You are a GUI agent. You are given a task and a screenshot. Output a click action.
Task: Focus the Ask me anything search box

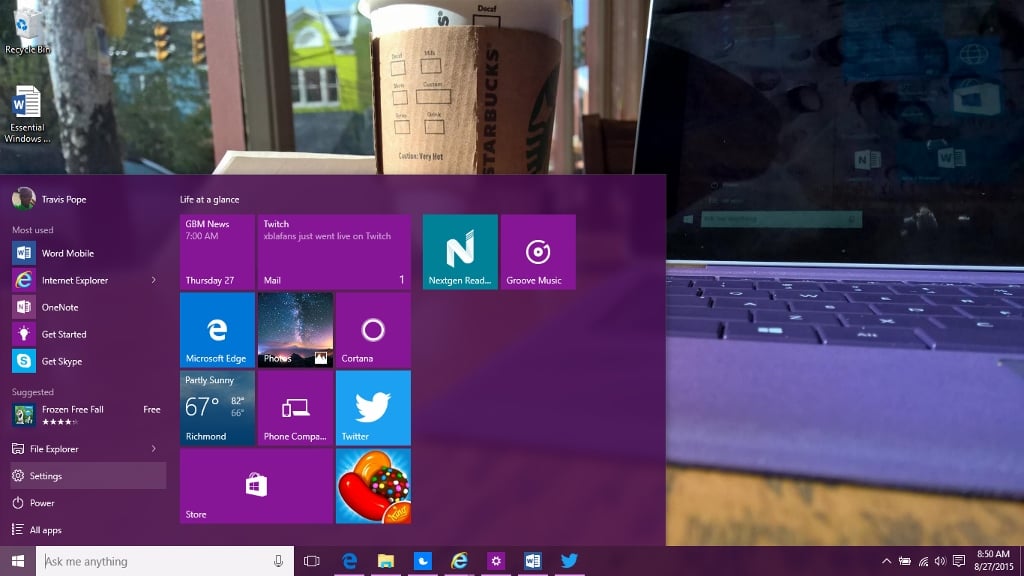165,561
